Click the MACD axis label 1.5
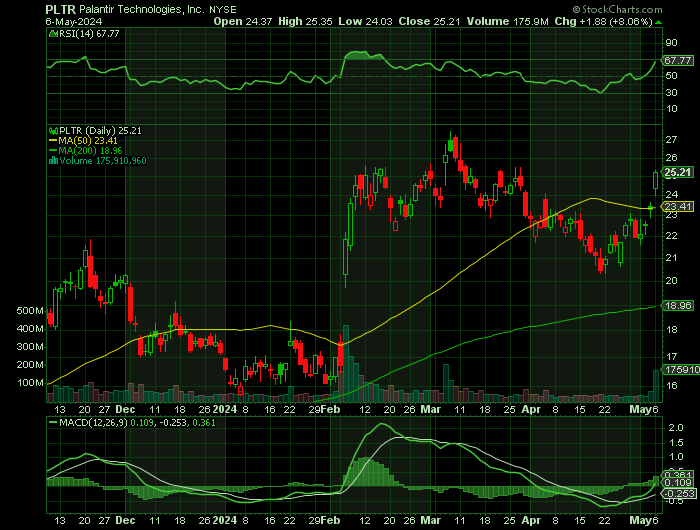Screen dimensions: 700x530 click(676, 443)
